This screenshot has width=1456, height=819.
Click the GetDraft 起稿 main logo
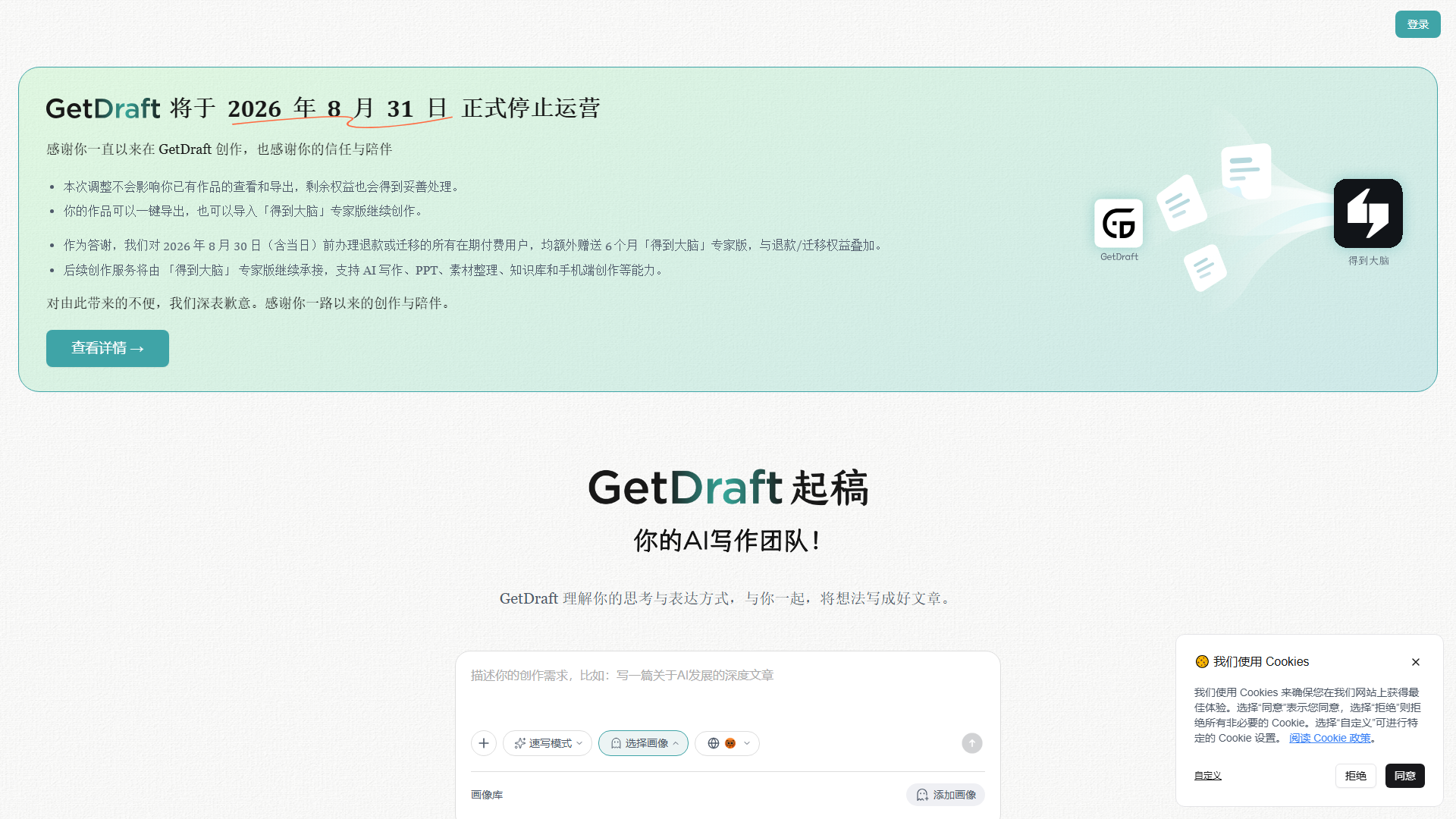tap(728, 487)
